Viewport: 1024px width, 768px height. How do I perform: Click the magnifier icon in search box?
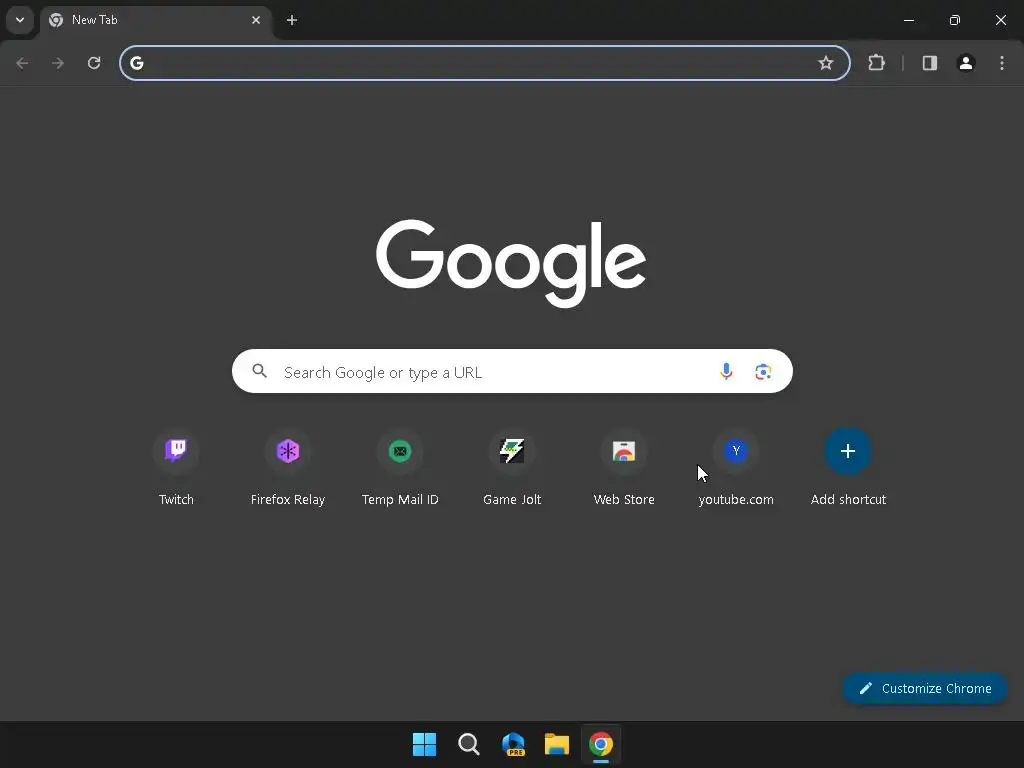coord(259,371)
